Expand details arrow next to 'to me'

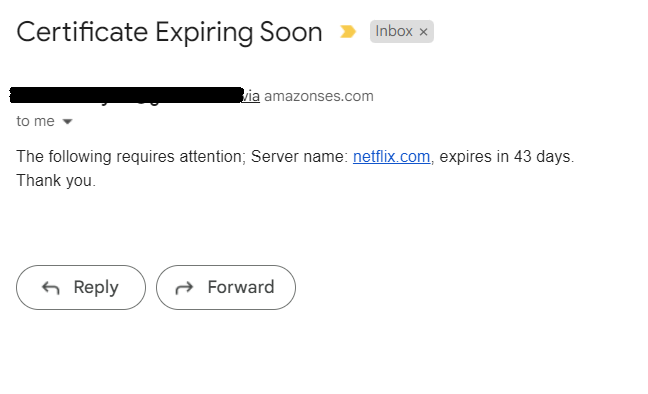[x=67, y=122]
